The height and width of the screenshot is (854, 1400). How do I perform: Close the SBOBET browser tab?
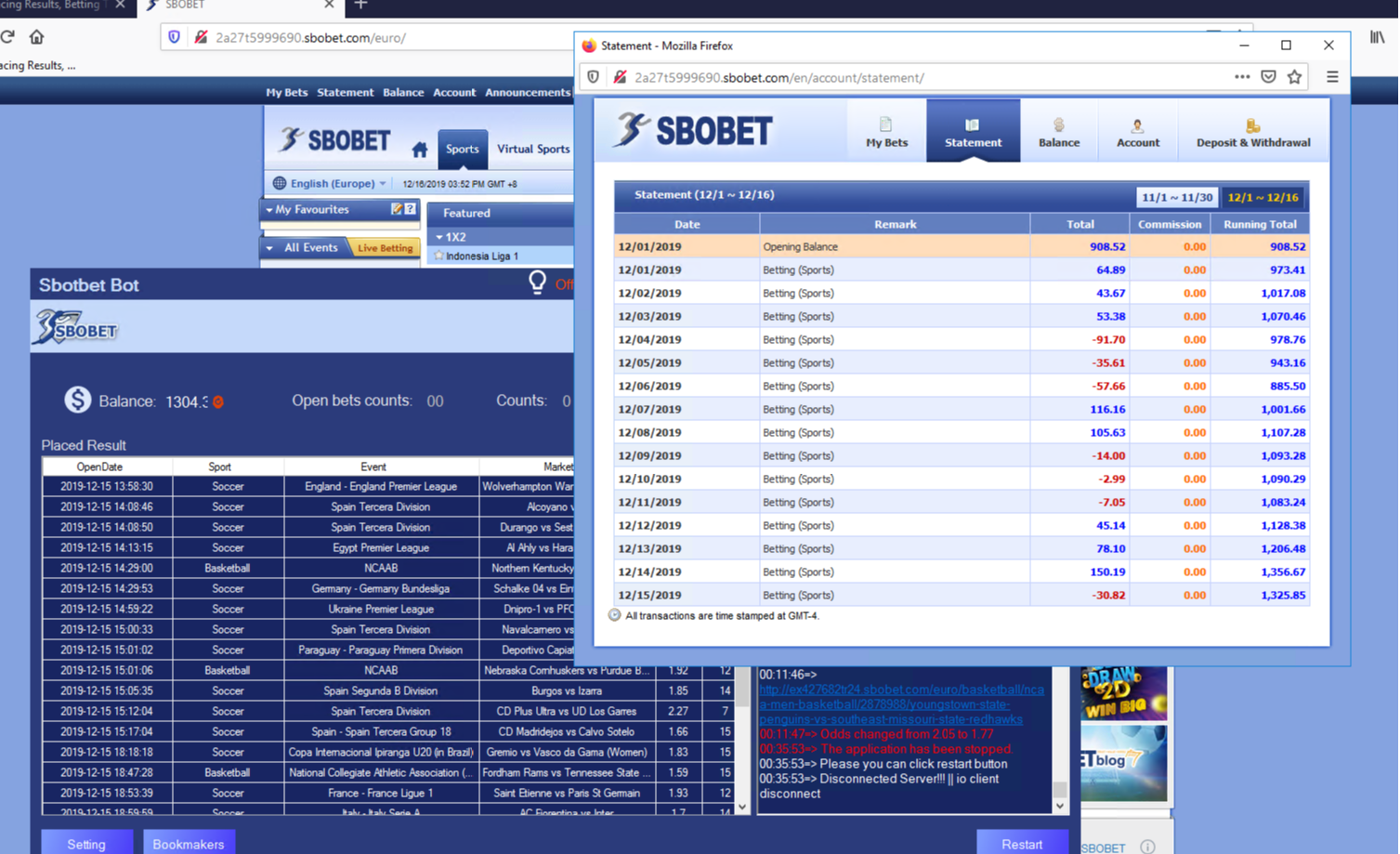click(x=329, y=5)
